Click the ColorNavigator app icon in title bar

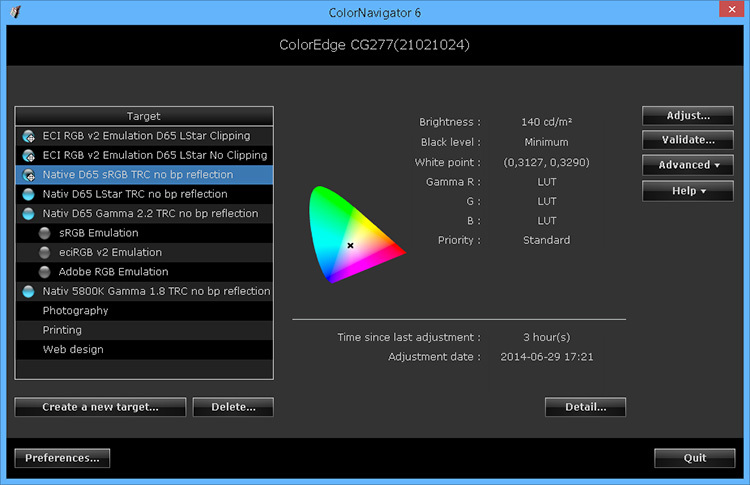pyautogui.click(x=15, y=12)
